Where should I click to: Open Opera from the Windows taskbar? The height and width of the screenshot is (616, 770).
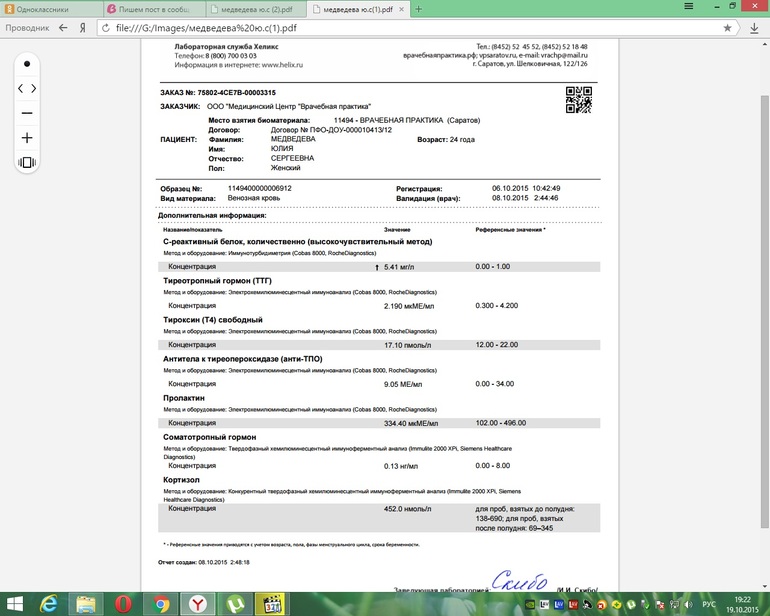123,603
